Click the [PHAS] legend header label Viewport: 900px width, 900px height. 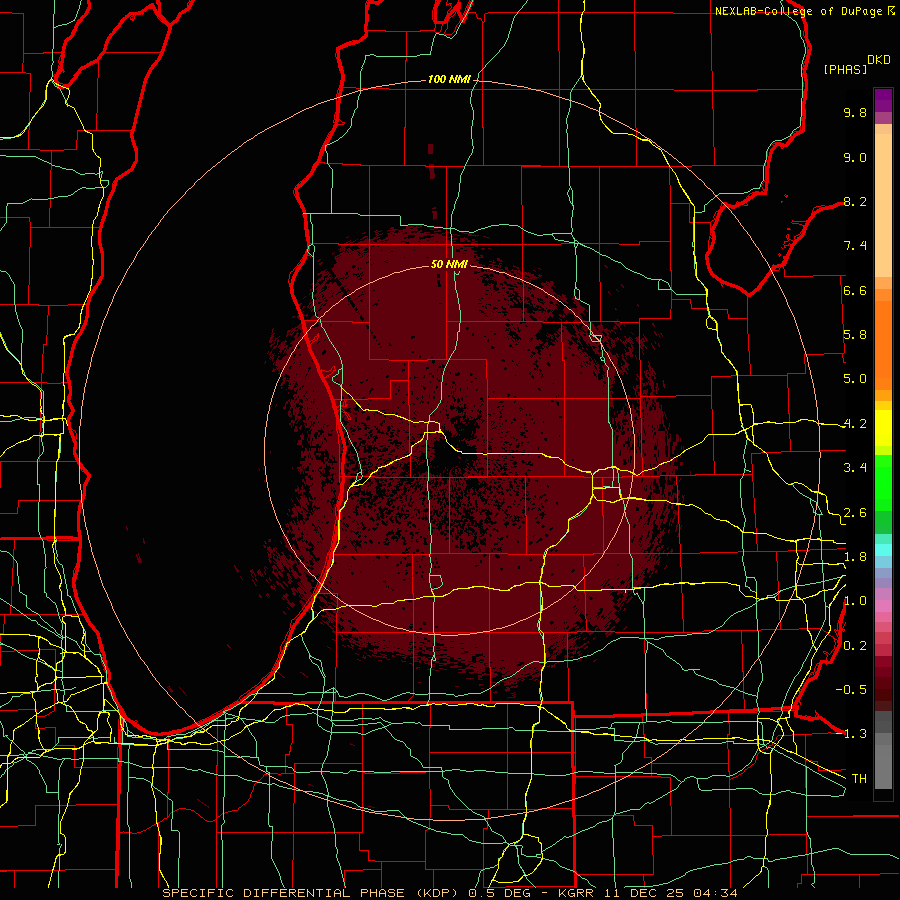point(845,70)
